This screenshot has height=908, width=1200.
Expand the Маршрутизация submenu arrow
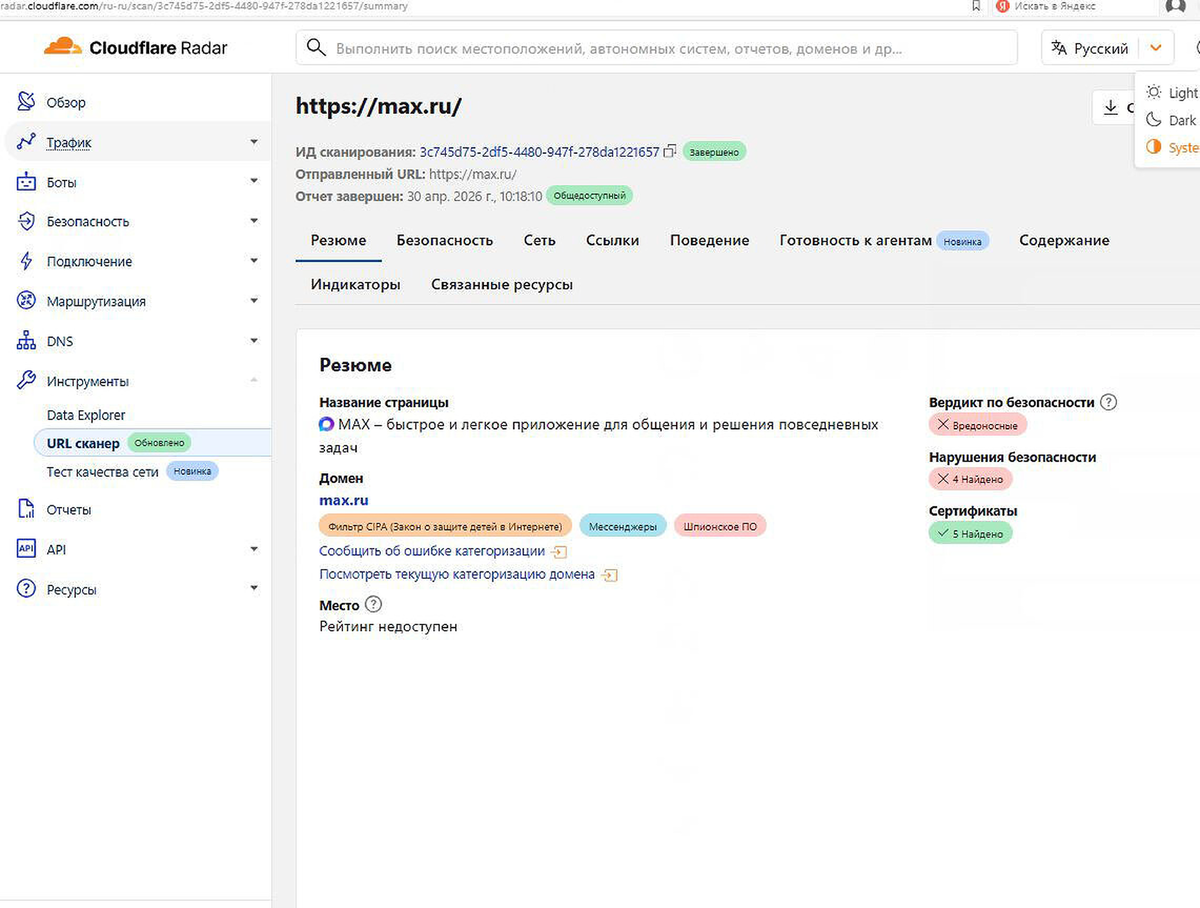pyautogui.click(x=254, y=301)
